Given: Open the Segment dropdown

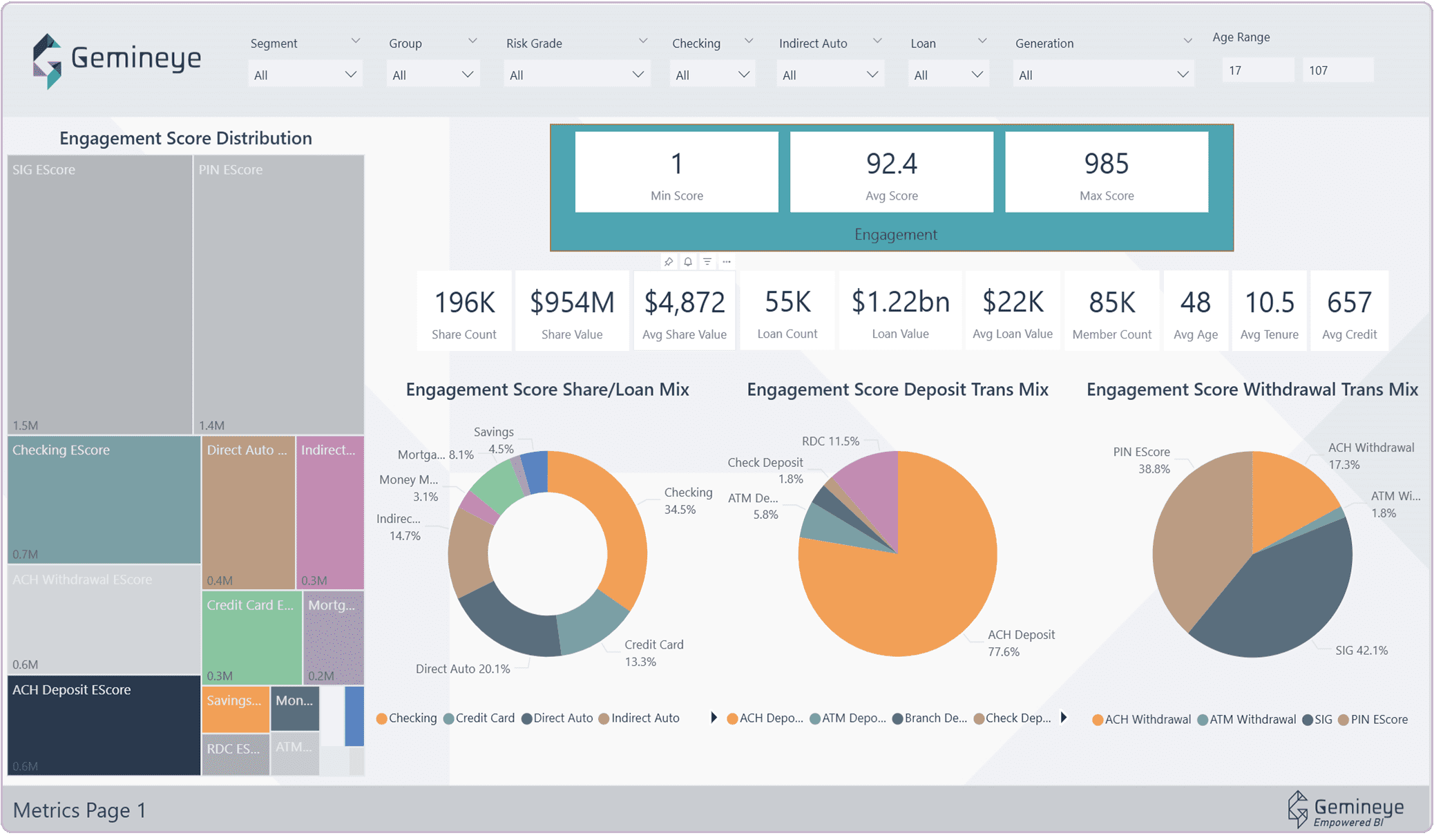Looking at the screenshot, I should (304, 75).
